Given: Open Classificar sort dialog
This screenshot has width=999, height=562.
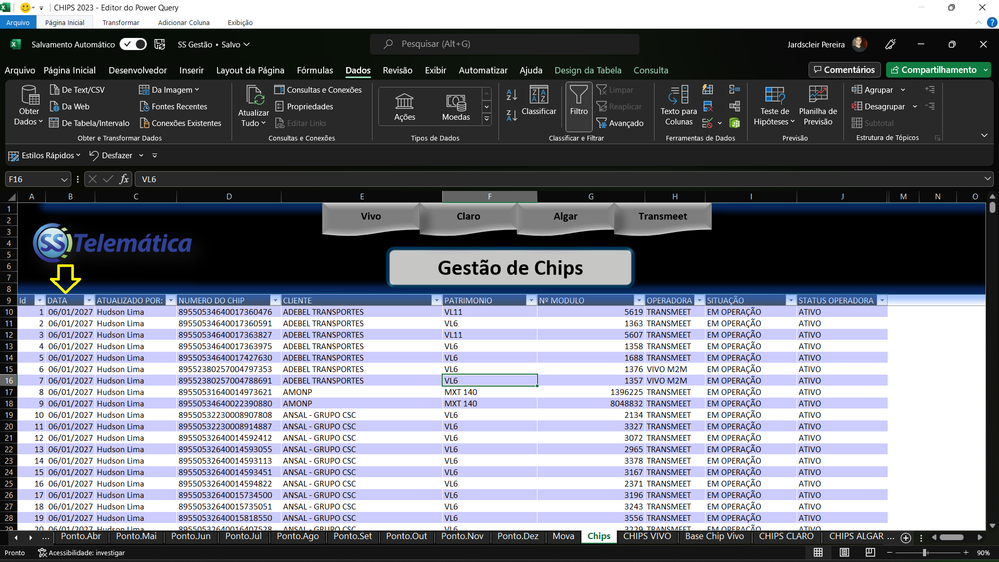Looking at the screenshot, I should coord(538,101).
